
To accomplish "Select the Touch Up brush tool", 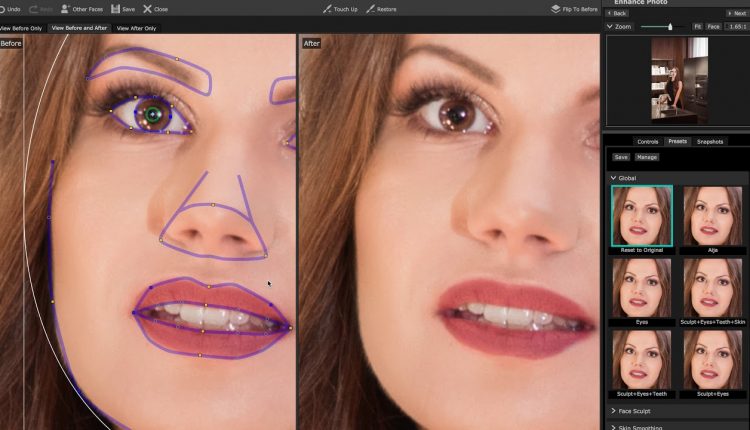I will (x=327, y=9).
